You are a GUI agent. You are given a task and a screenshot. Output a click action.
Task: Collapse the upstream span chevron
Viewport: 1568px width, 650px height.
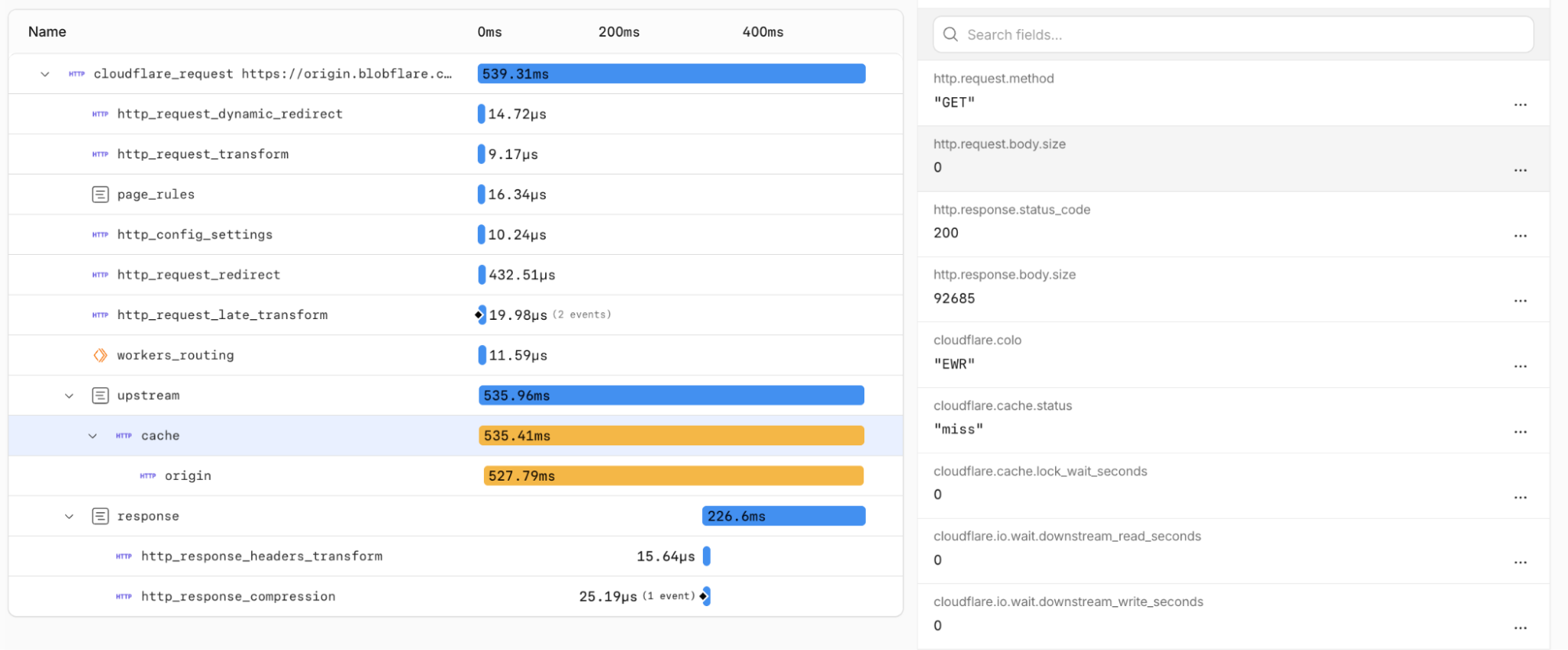[x=69, y=396]
